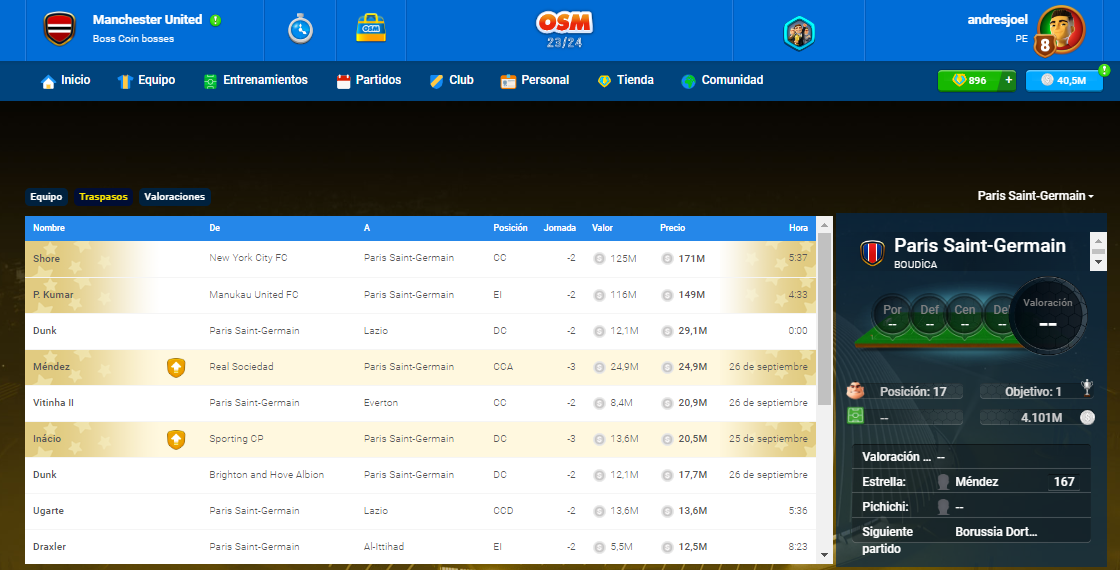This screenshot has height=570, width=1120.
Task: Switch to the Valoraciones tab
Action: (x=174, y=196)
